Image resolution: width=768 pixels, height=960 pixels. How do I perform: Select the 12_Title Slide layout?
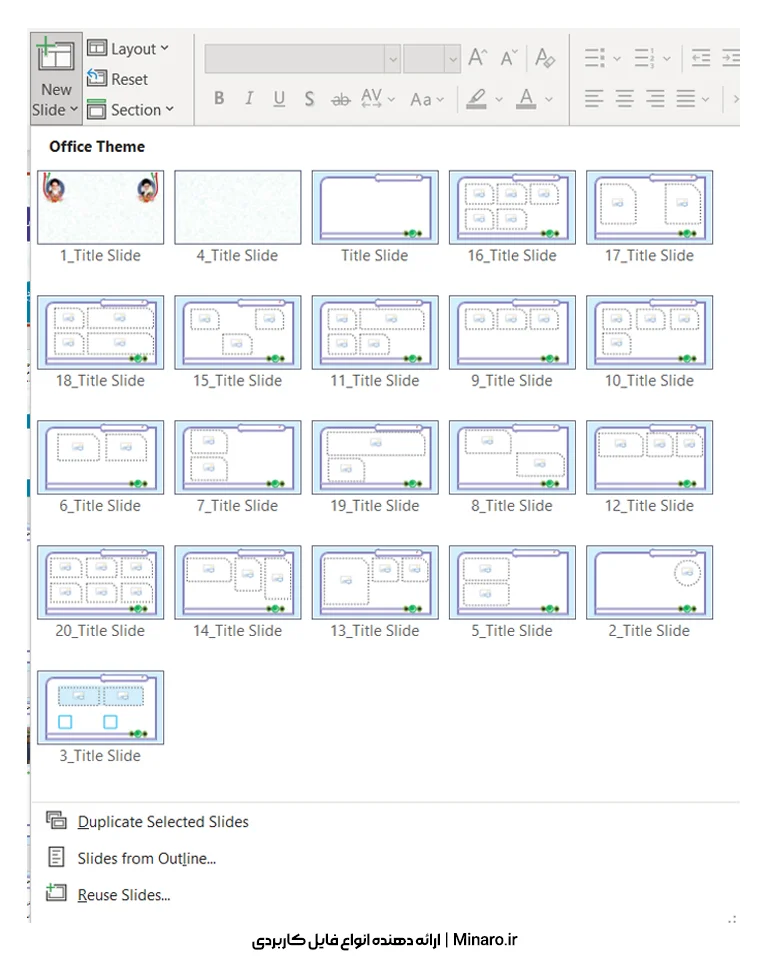pos(649,467)
